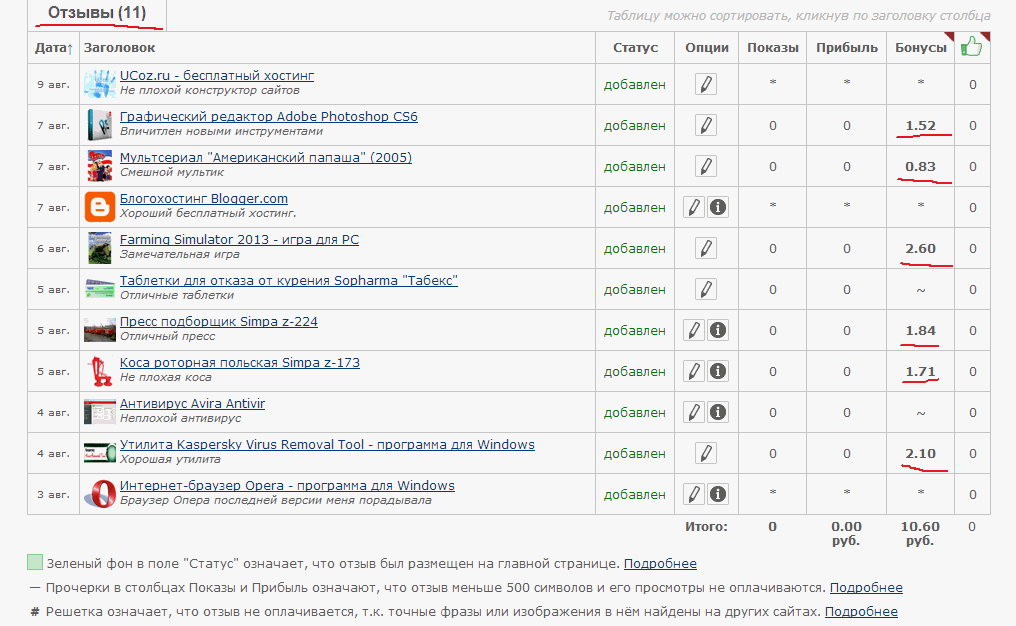Click bonus value 1.52 for Photoshop

pos(920,126)
